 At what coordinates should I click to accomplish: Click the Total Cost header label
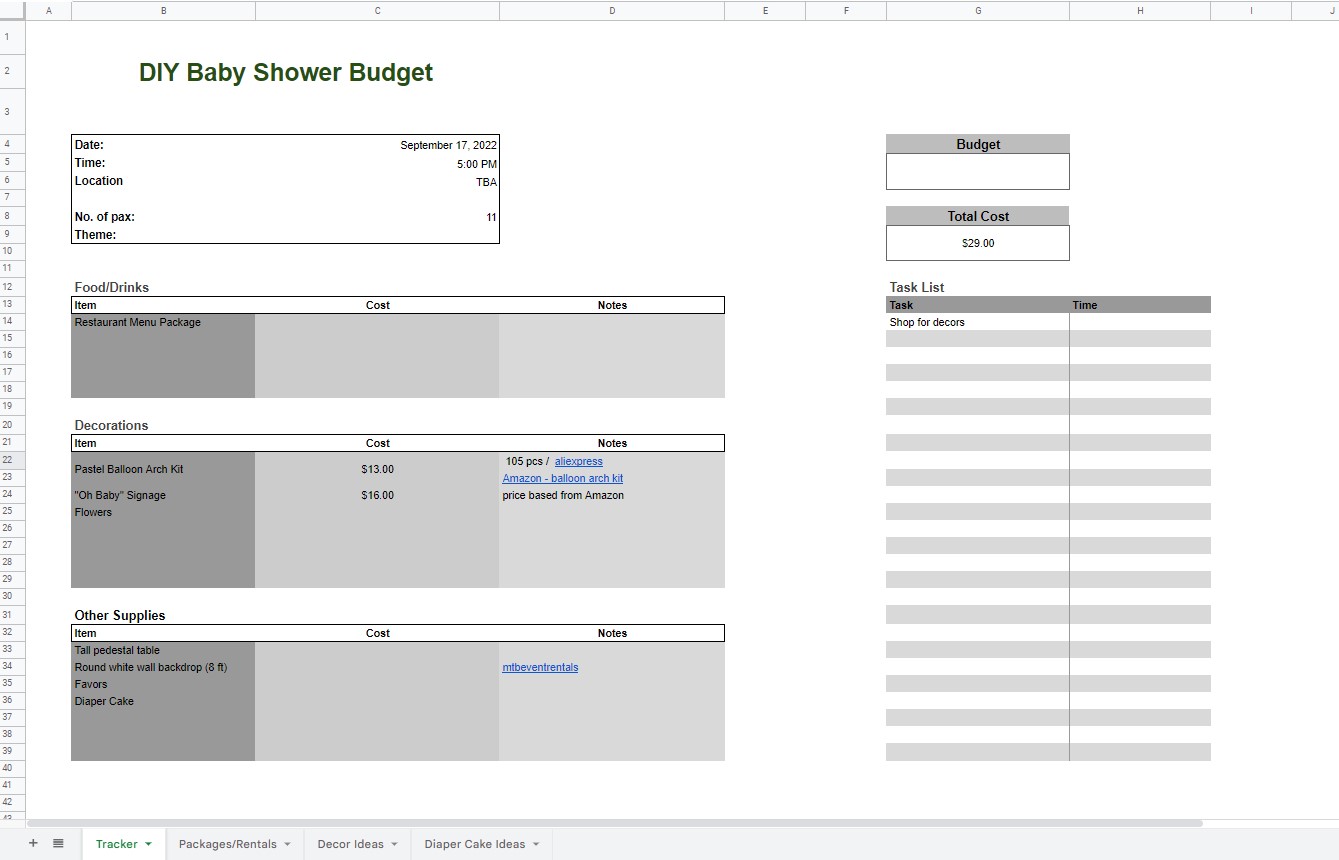pyautogui.click(x=978, y=216)
